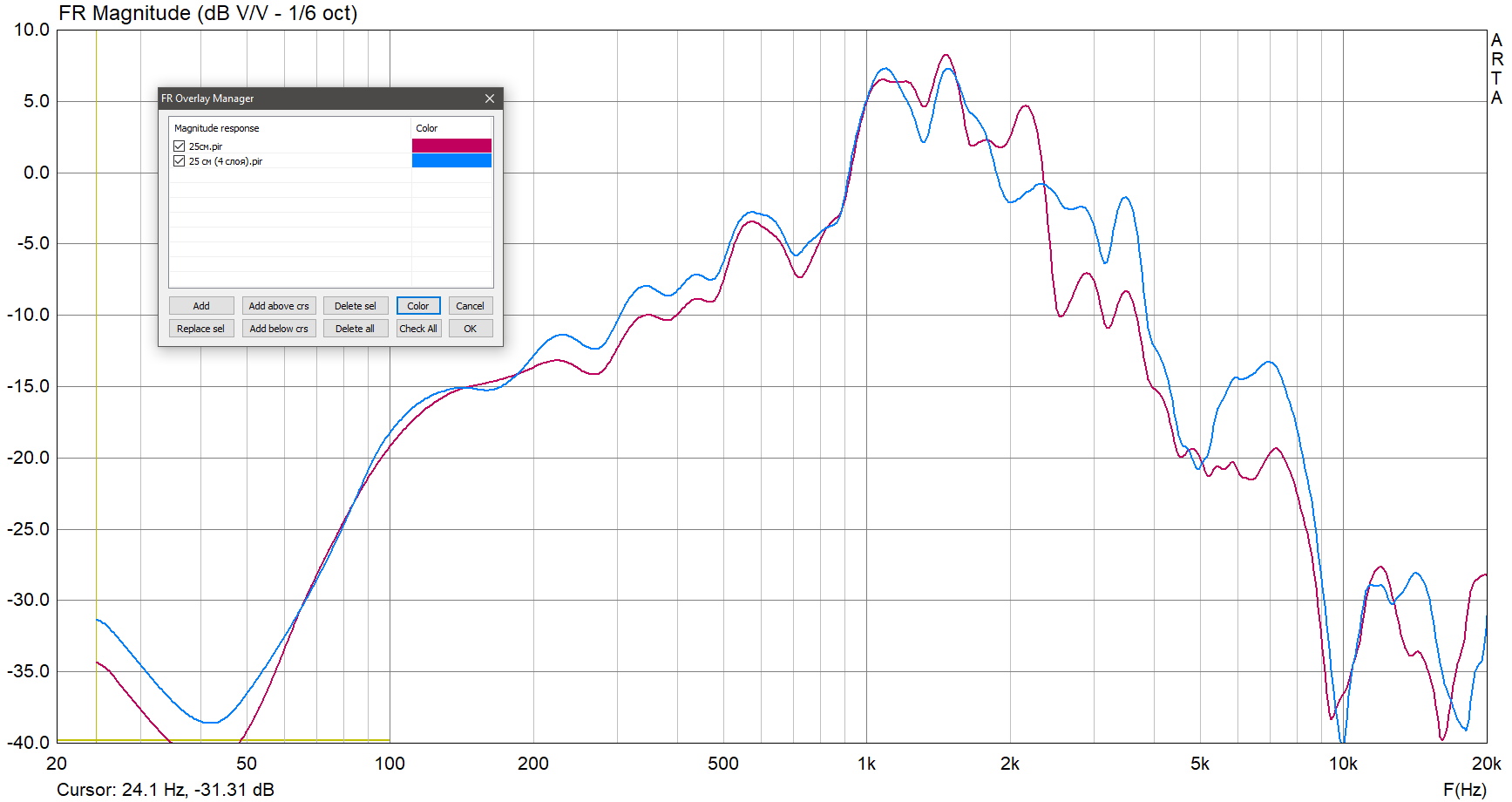Select the 25см.pir list entry
This screenshot has height=802, width=1512.
206,146
